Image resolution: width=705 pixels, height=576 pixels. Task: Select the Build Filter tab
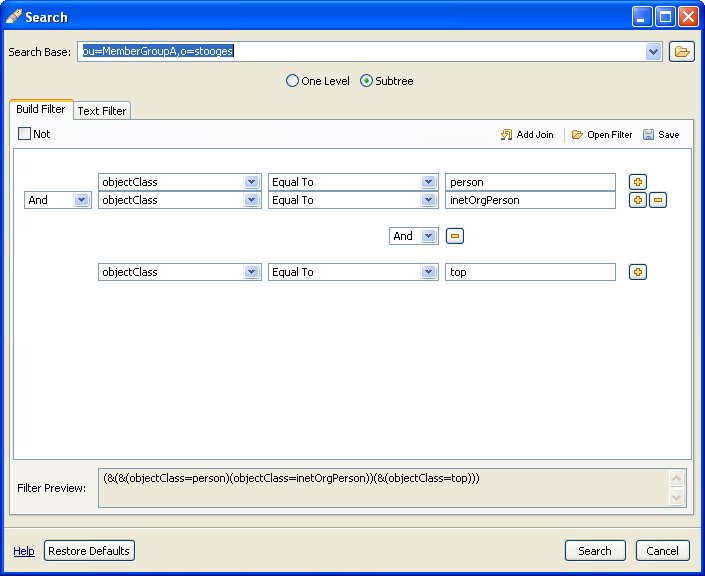[41, 110]
